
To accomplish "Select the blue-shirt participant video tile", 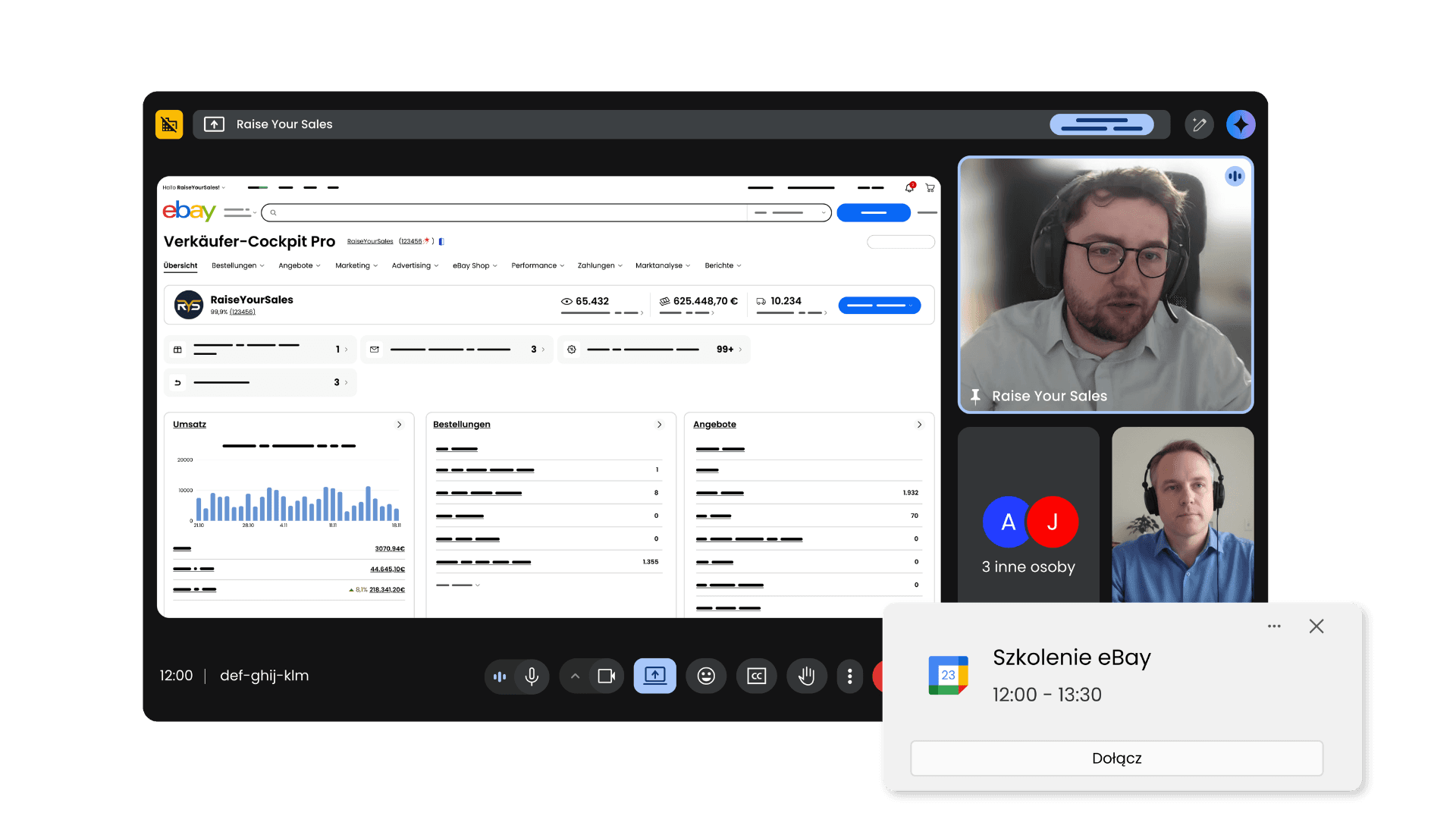I will (1182, 516).
